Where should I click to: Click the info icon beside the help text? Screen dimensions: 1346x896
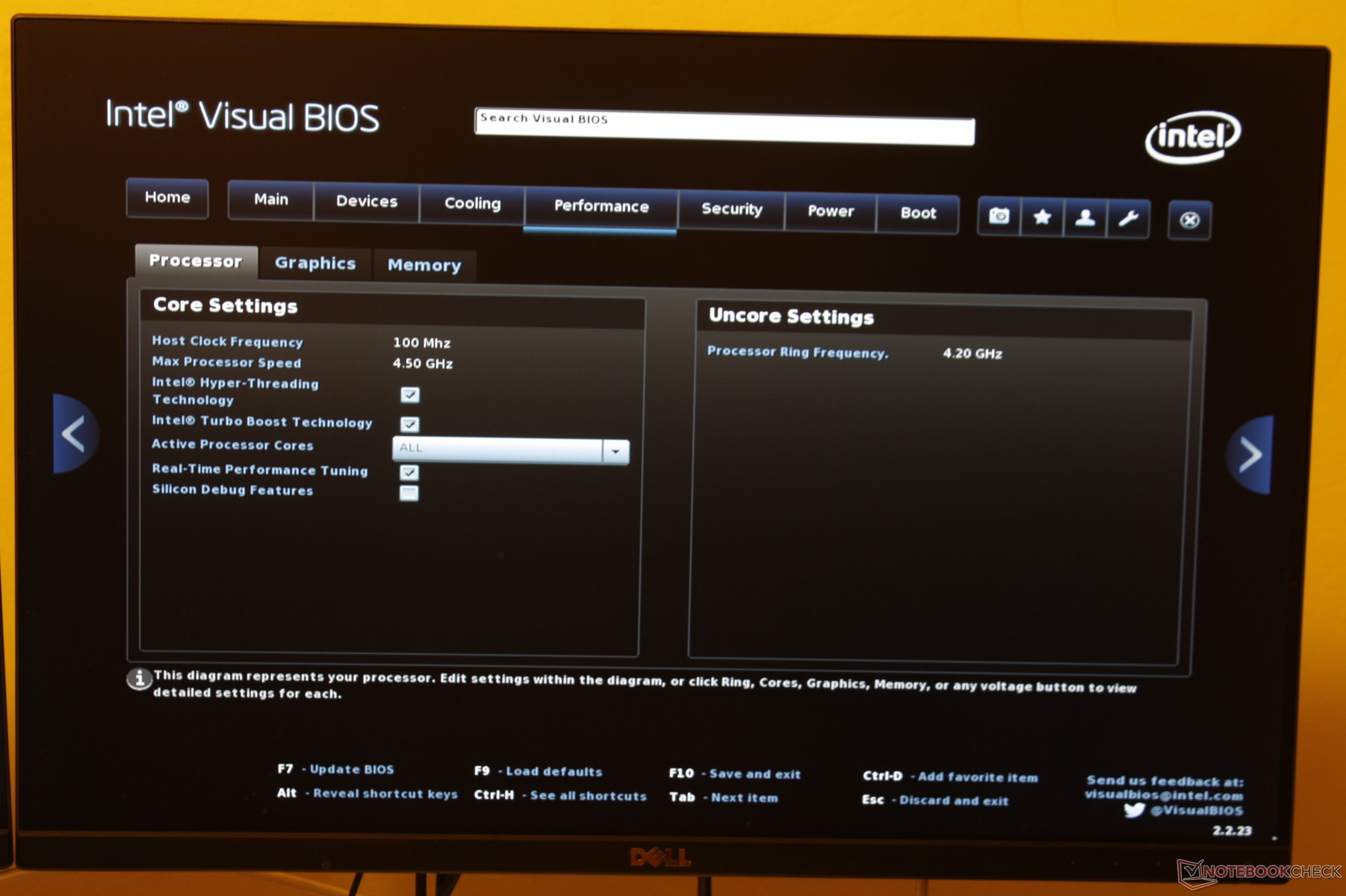139,678
